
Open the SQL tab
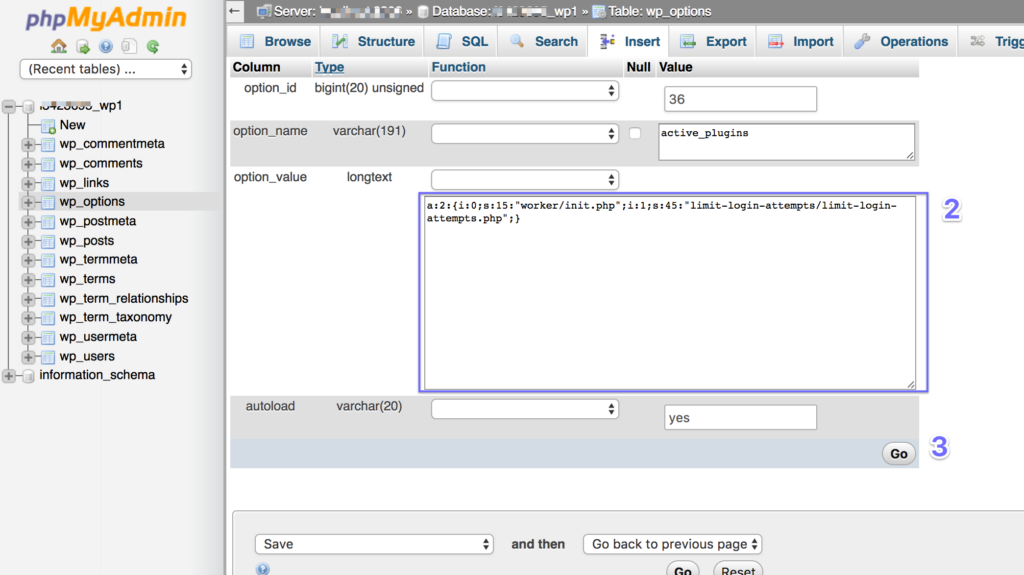click(462, 41)
